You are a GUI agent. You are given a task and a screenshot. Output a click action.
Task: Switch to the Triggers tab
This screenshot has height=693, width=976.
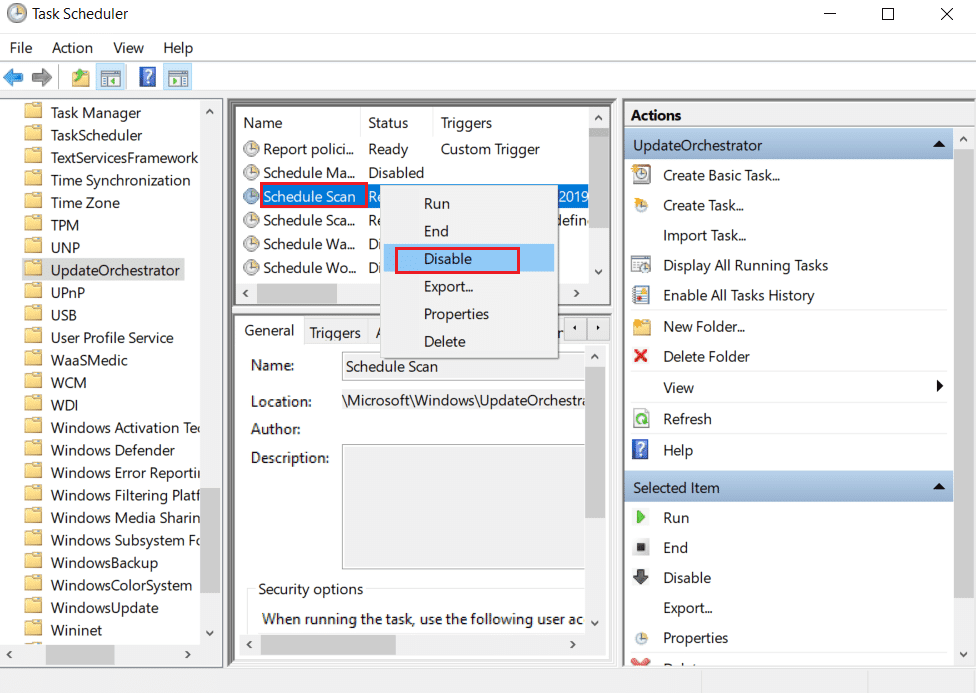click(335, 333)
